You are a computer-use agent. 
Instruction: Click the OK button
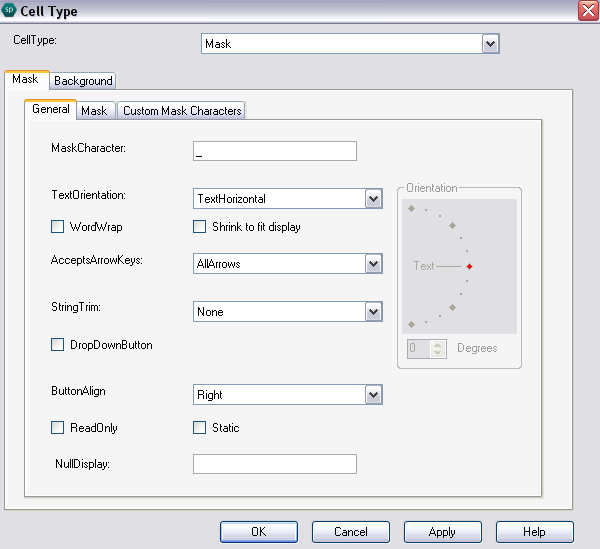tap(259, 532)
